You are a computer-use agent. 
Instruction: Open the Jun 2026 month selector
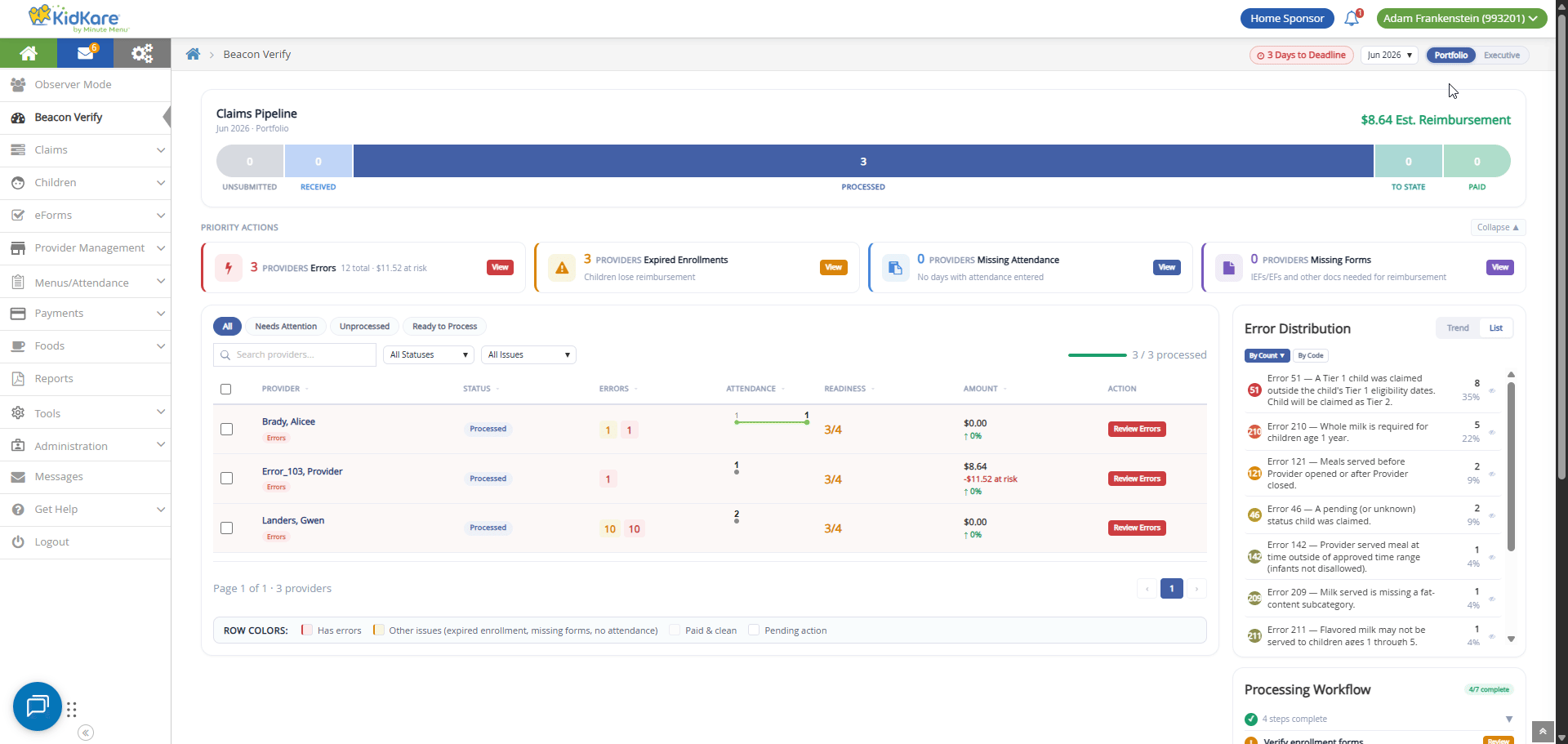1389,55
